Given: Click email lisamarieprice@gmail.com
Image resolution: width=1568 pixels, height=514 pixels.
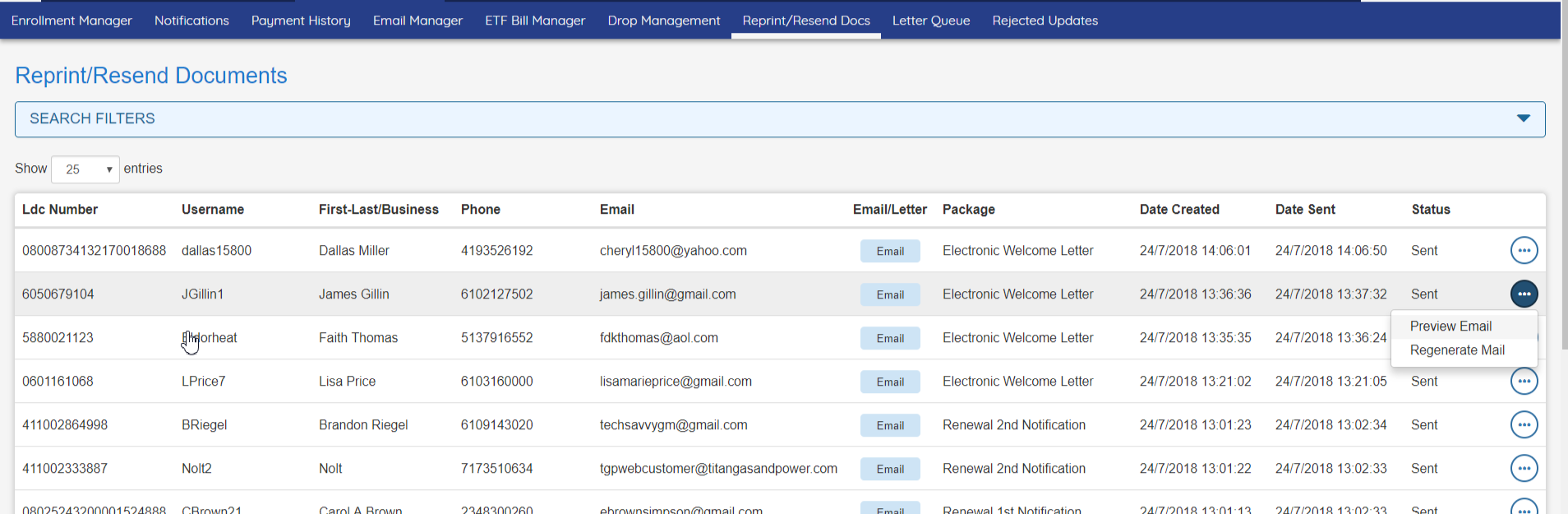Looking at the screenshot, I should pyautogui.click(x=676, y=382).
